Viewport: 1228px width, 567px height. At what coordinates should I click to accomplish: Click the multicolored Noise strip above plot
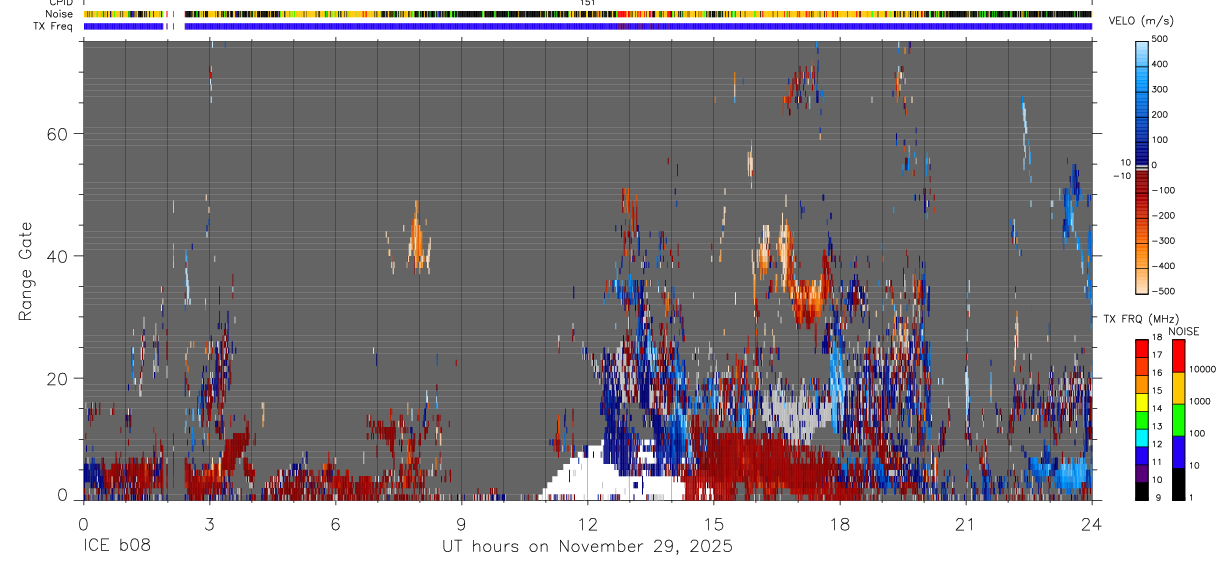(587, 14)
